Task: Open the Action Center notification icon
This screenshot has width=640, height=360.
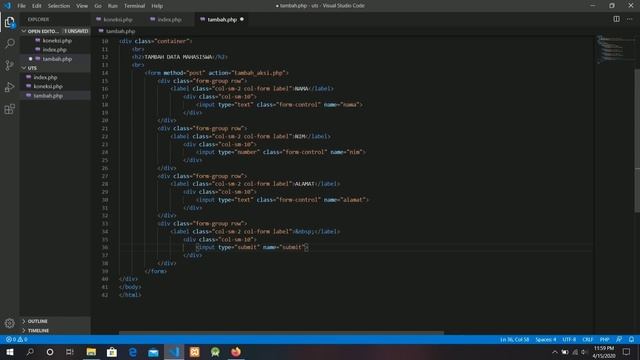Action: tap(627, 352)
